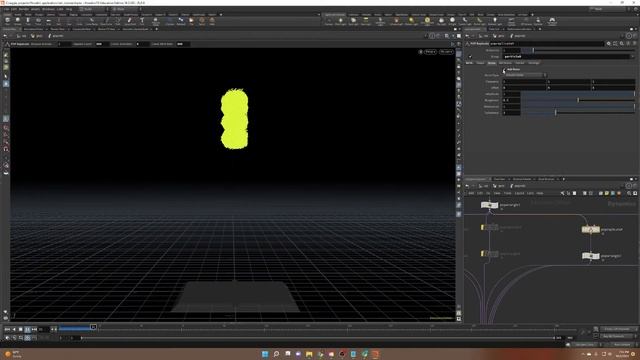Select the Draw Curve shelf tool

(x=107, y=21)
